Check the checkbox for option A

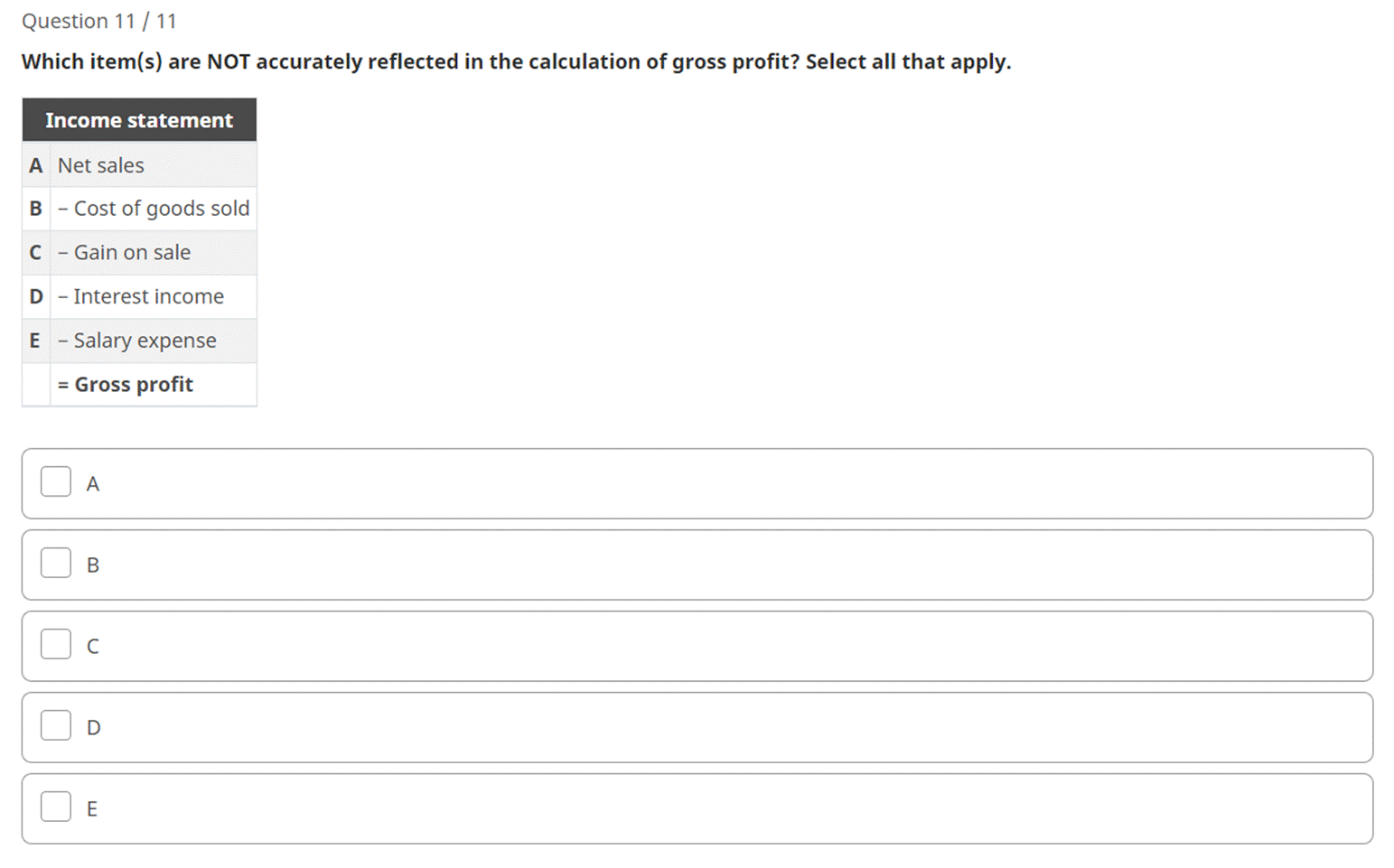click(55, 482)
